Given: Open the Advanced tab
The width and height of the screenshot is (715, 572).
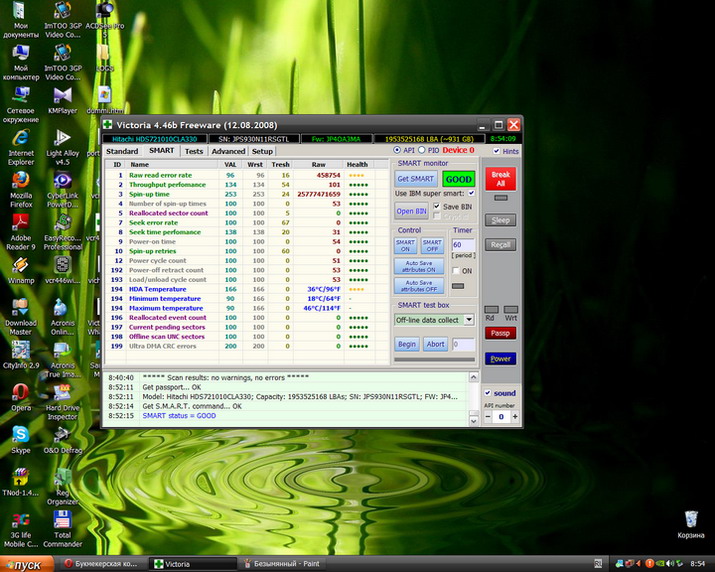Looking at the screenshot, I should (228, 151).
